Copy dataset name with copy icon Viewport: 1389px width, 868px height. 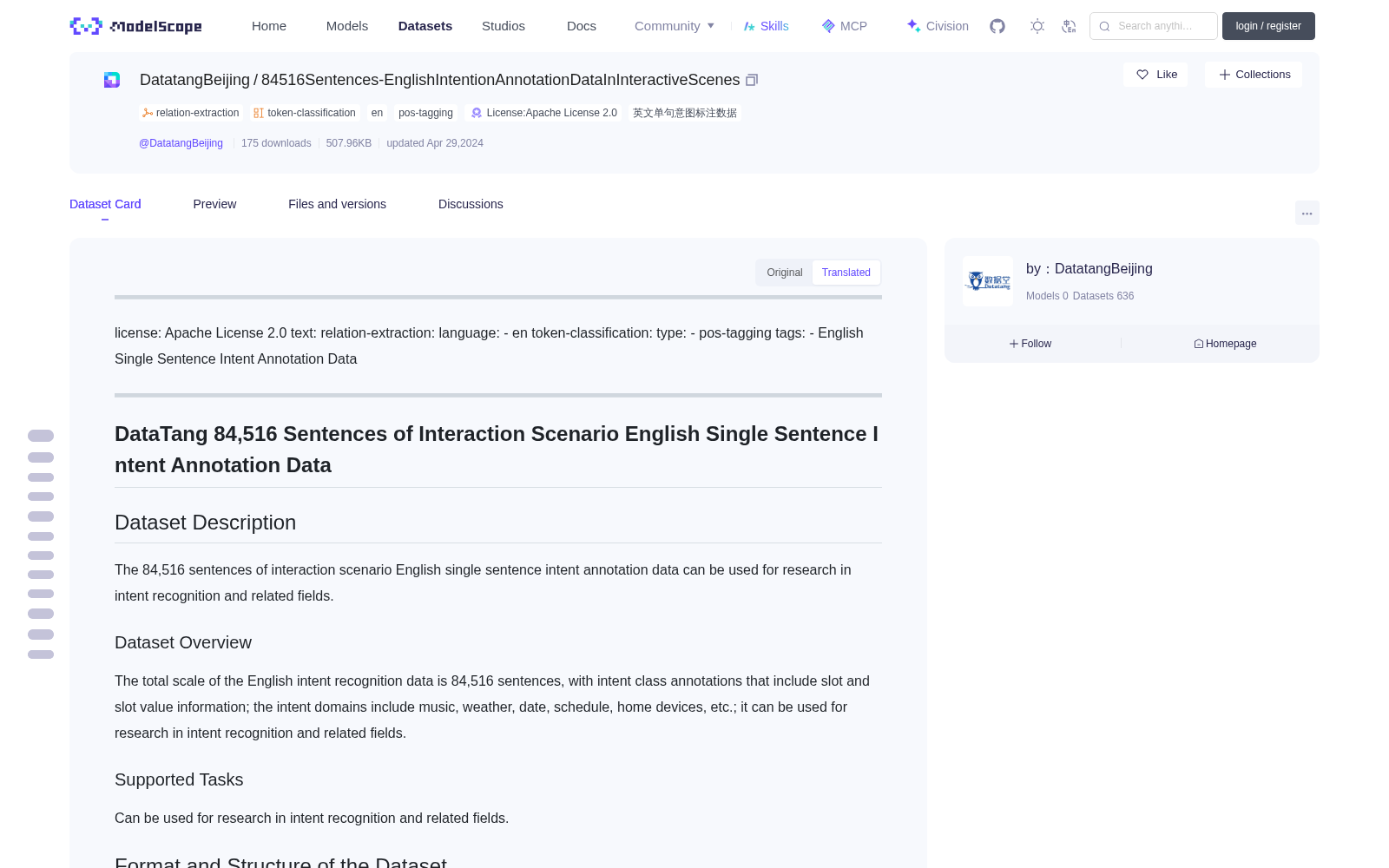[752, 80]
